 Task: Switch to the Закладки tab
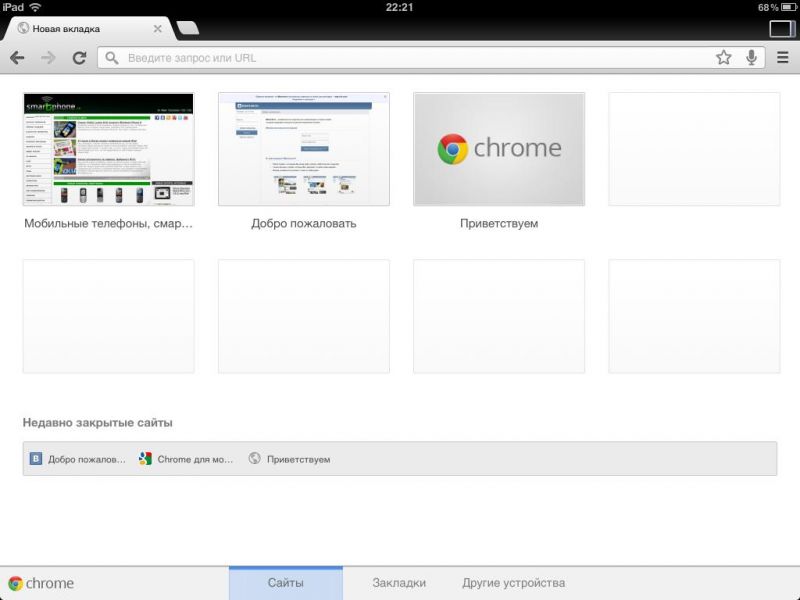tap(399, 583)
